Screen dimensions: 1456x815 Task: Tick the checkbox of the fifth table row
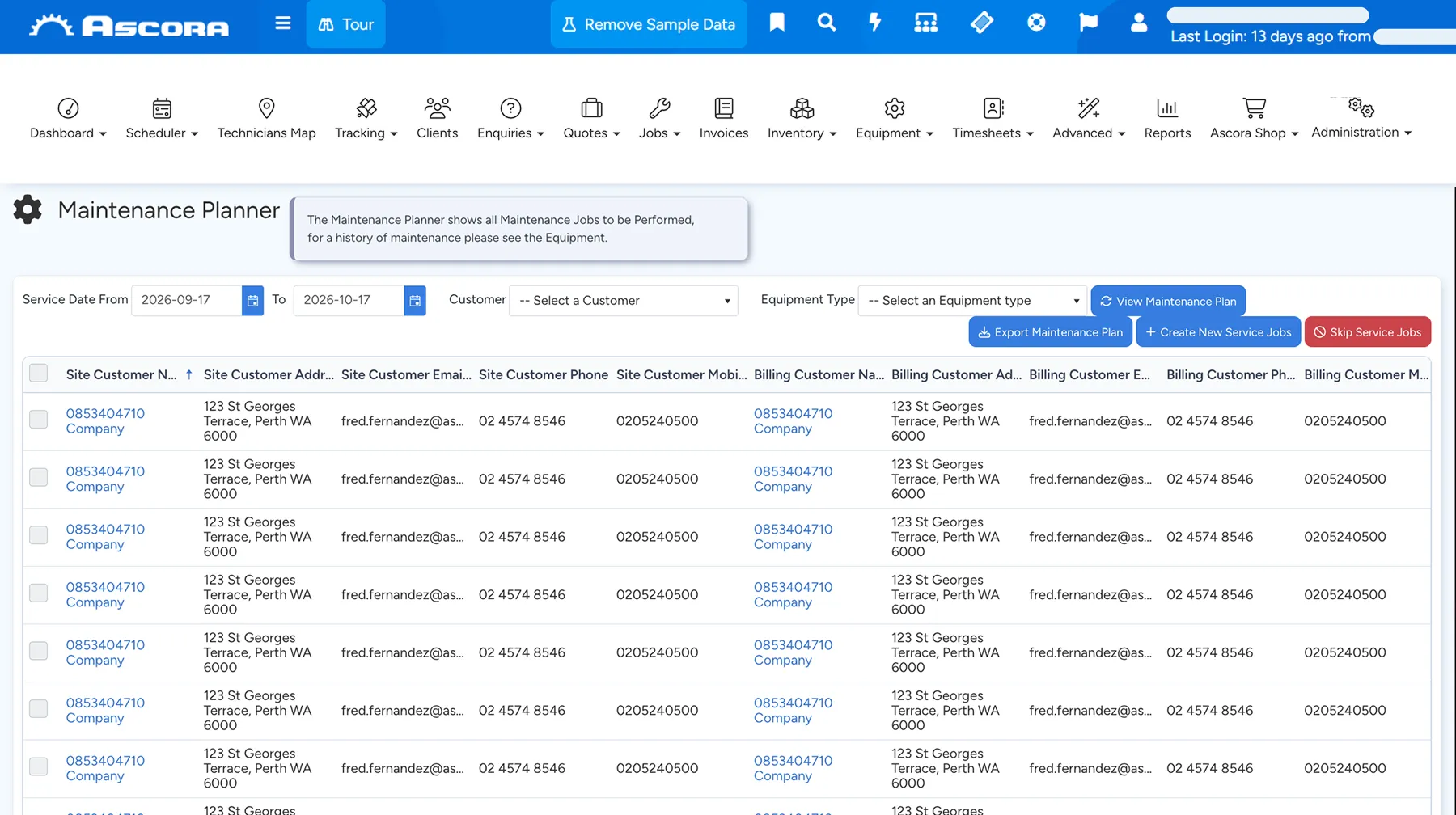coord(38,651)
